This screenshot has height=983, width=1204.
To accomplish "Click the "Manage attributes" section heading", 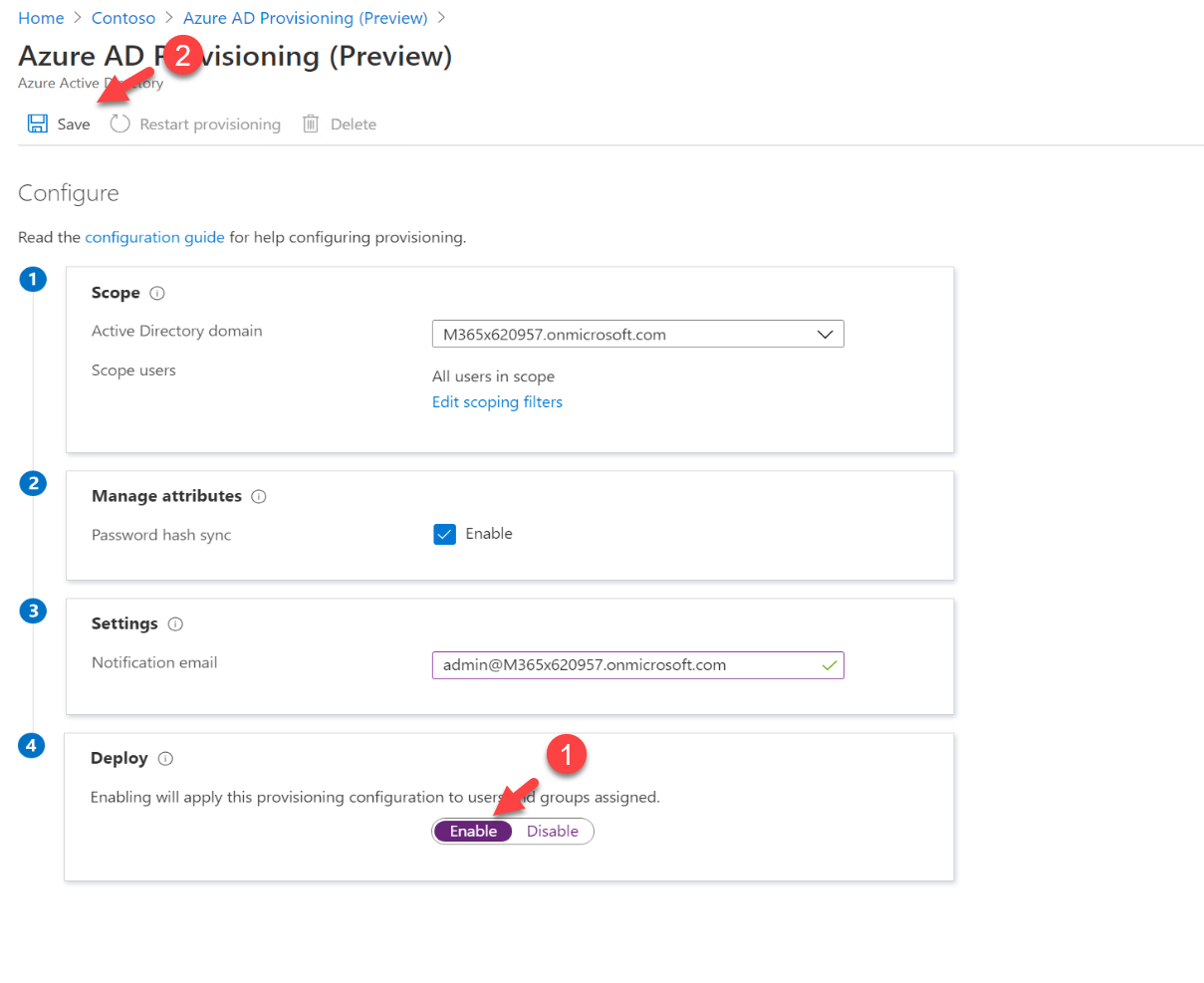I will 166,496.
